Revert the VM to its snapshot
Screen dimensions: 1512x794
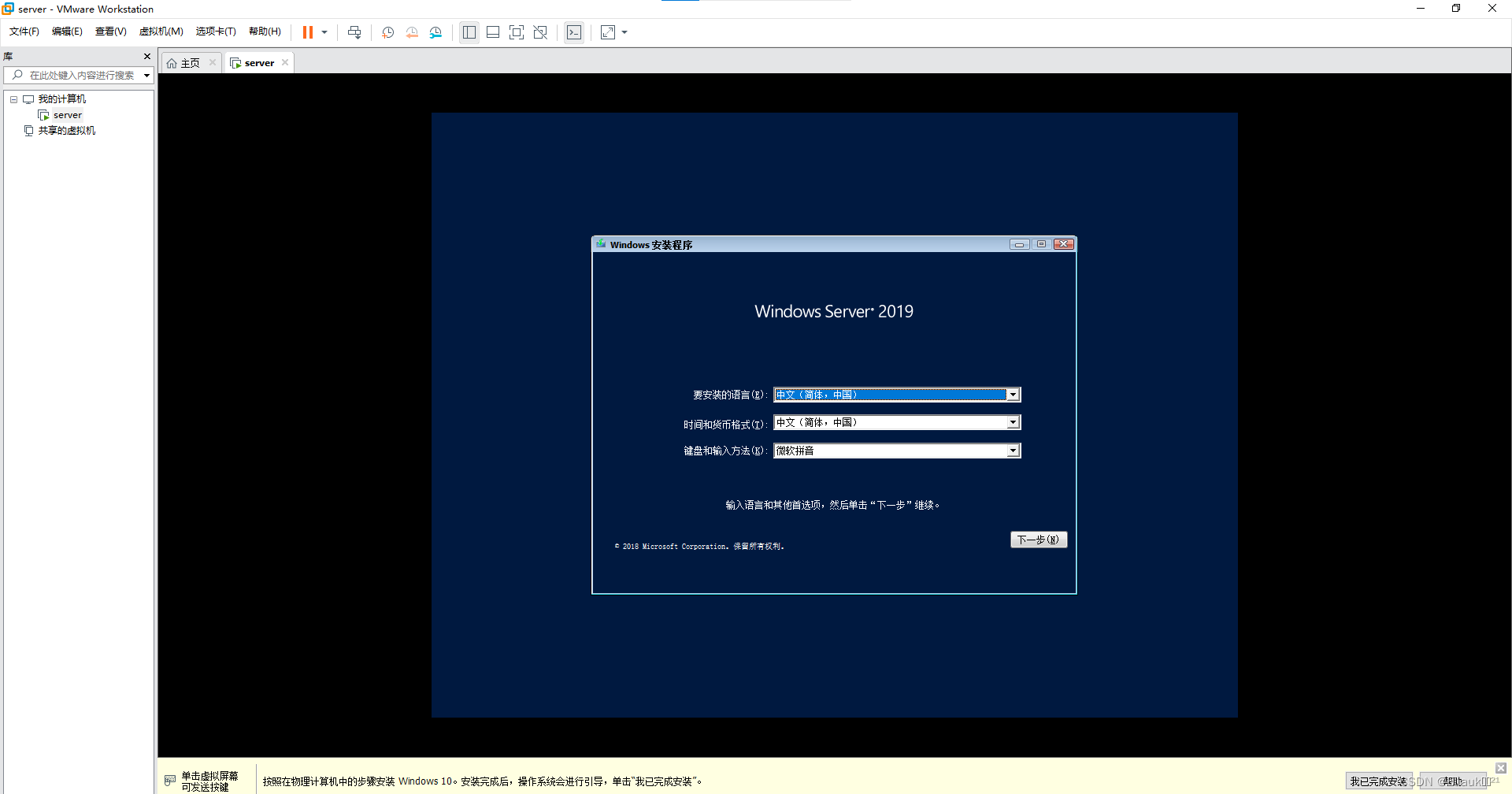(412, 32)
